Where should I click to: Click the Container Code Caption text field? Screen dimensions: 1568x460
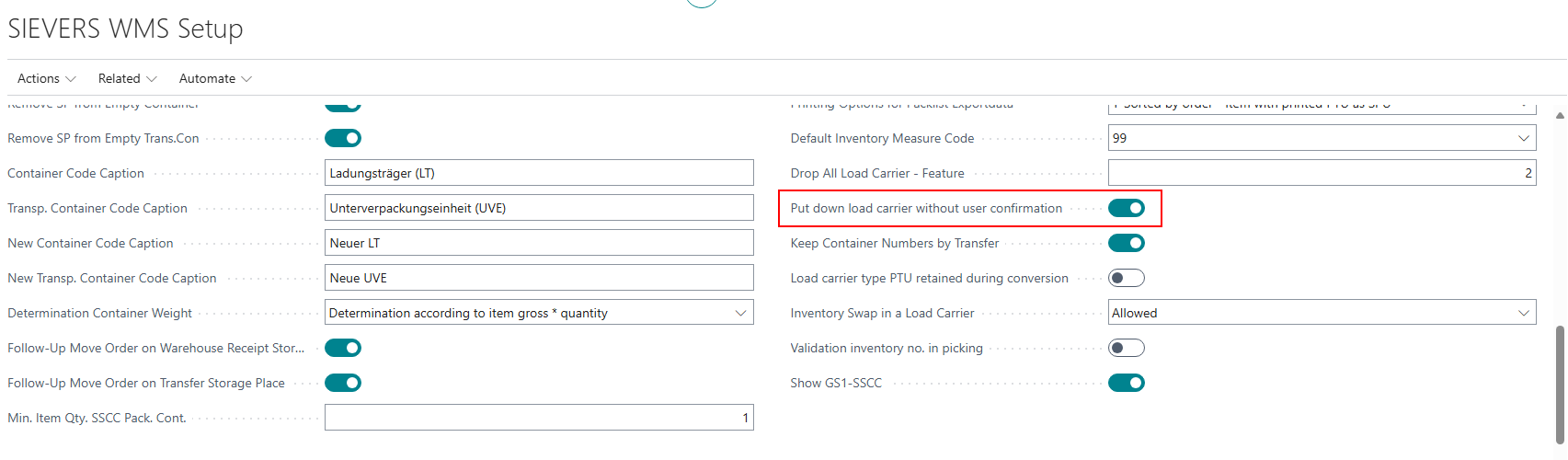[539, 173]
